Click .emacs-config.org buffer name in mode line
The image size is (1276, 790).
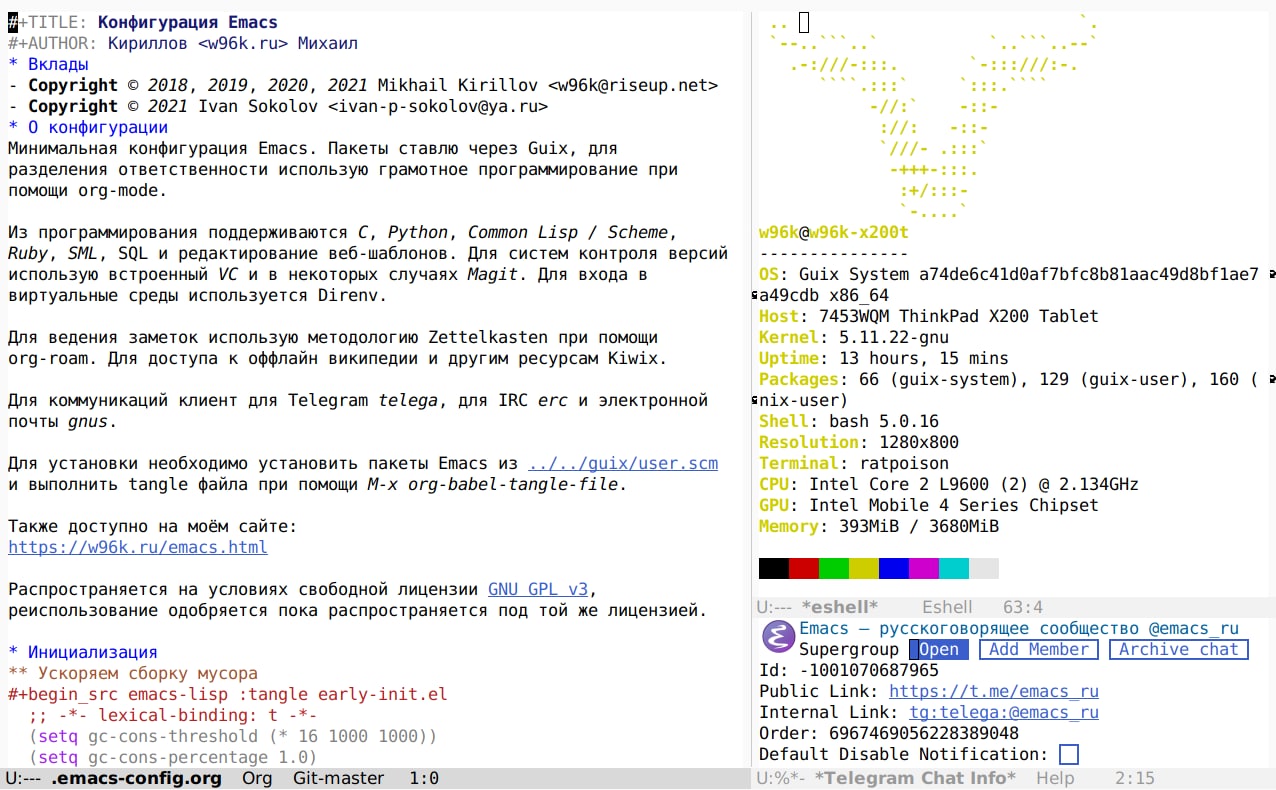(136, 778)
